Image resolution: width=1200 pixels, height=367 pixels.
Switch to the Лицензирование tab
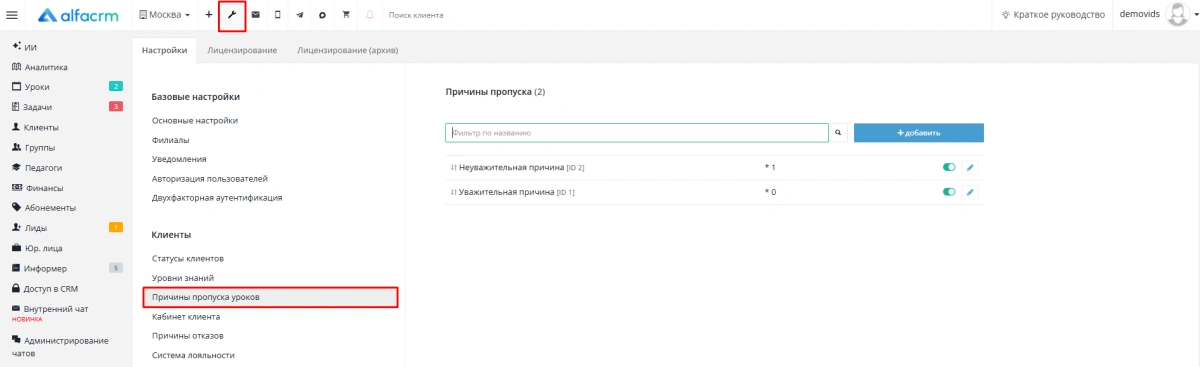pyautogui.click(x=242, y=49)
